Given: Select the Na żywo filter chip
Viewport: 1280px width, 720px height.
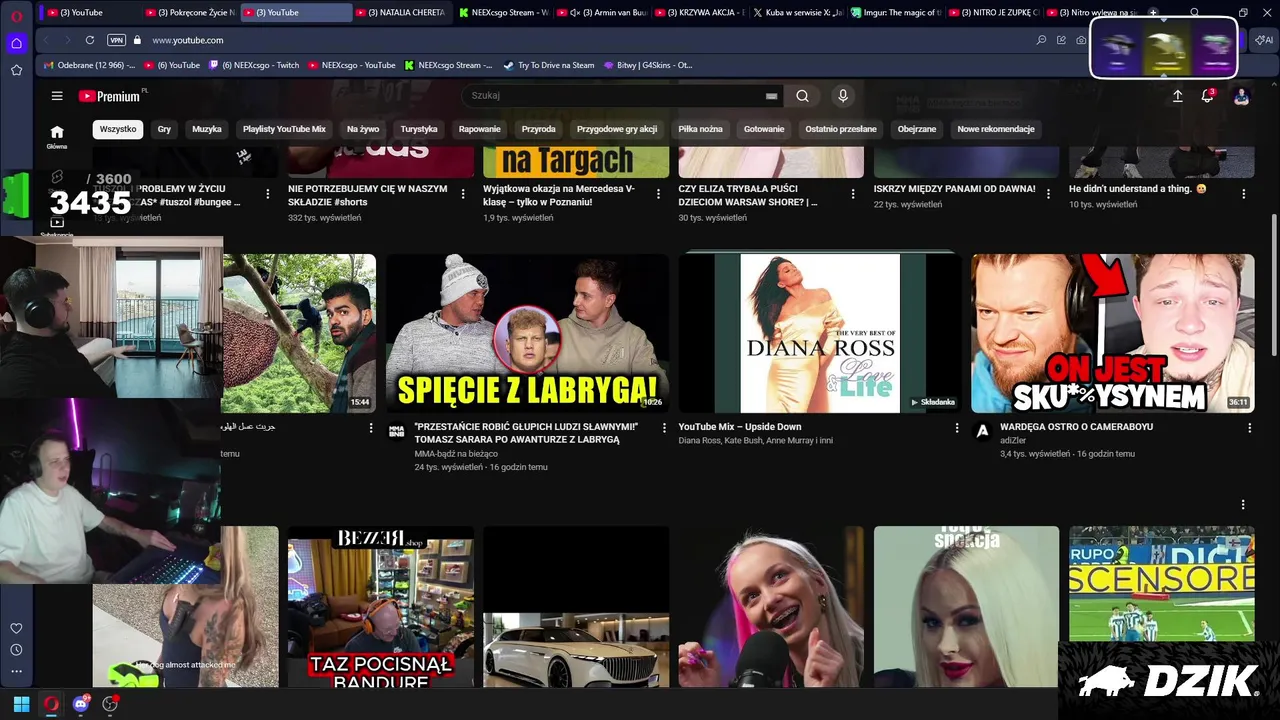Looking at the screenshot, I should pyautogui.click(x=363, y=129).
